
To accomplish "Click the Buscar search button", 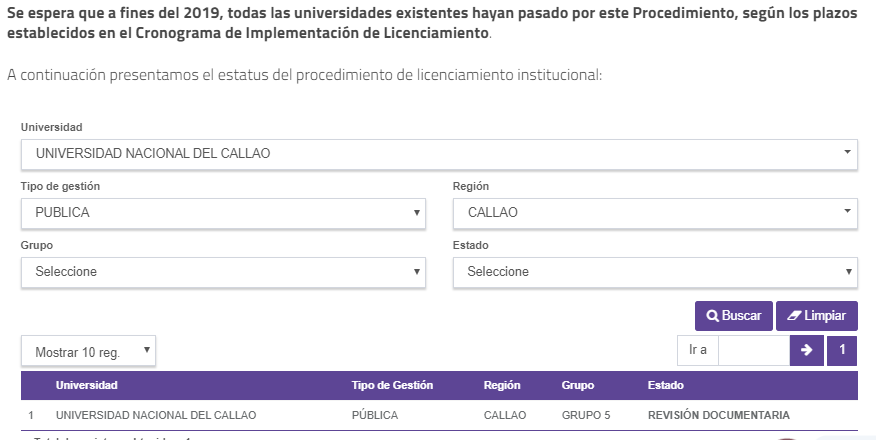I will pyautogui.click(x=733, y=316).
